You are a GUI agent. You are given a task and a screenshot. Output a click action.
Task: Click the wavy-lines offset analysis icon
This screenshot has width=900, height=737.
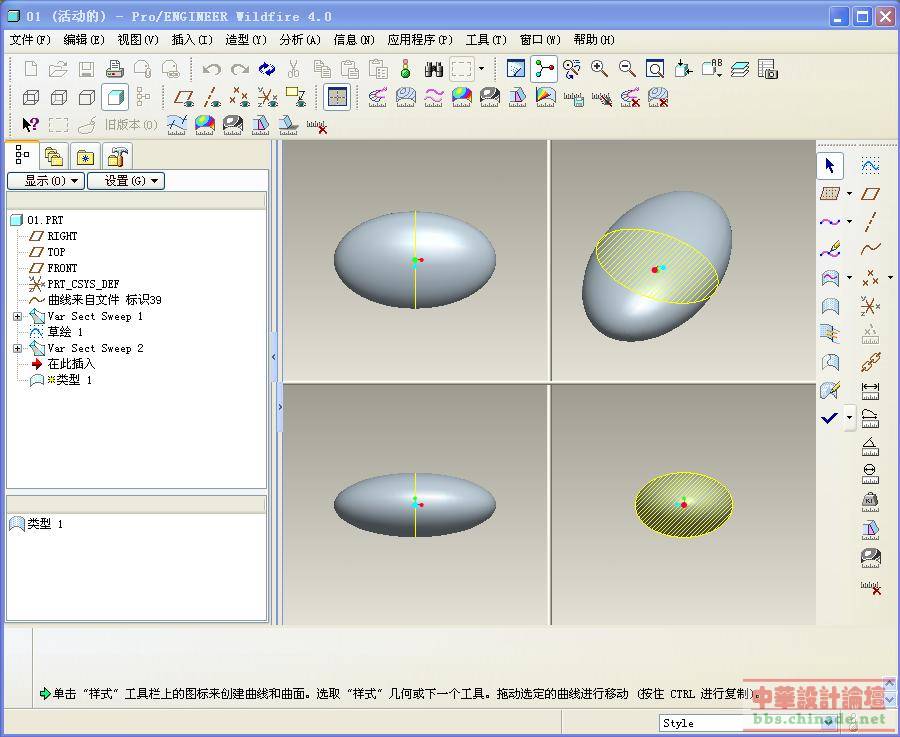(x=433, y=97)
